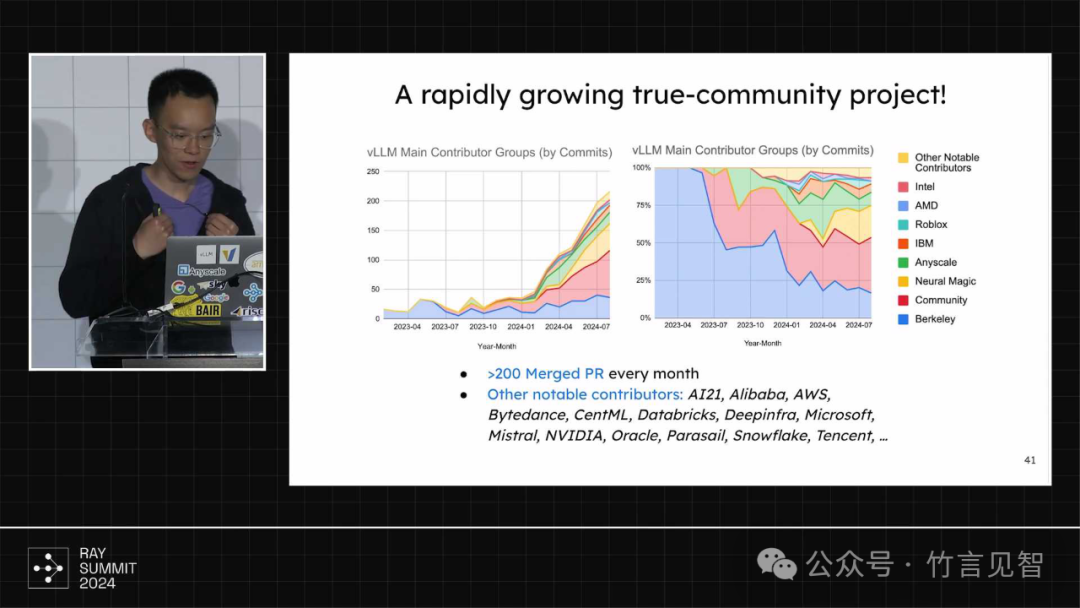Click the '公众号 · 竹言见智' text
This screenshot has width=1080, height=608.
[924, 565]
